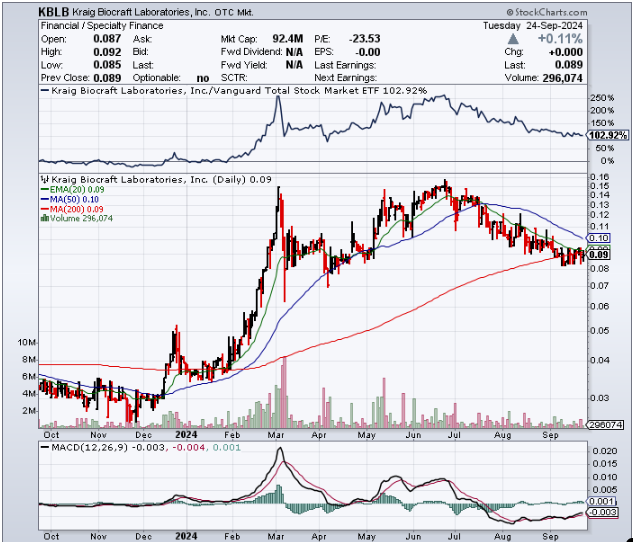Click the 0.09 last price axis tag
The image size is (633, 542).
pos(599,254)
